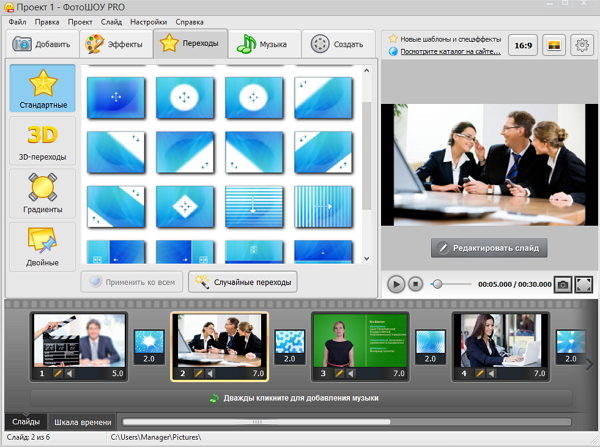Edit slide 3 with pencil icon

pos(339,373)
